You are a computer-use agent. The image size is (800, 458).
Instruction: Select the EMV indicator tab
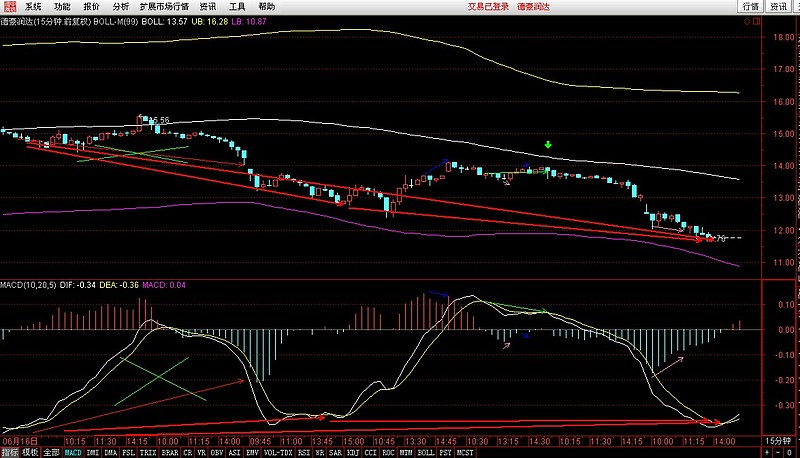click(252, 452)
